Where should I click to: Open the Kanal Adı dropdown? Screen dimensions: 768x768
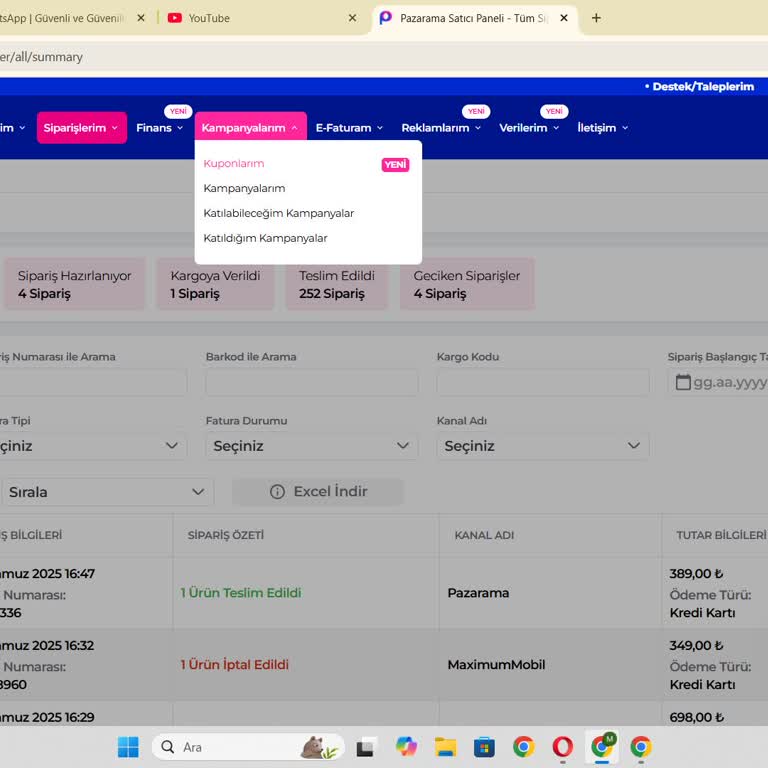542,446
